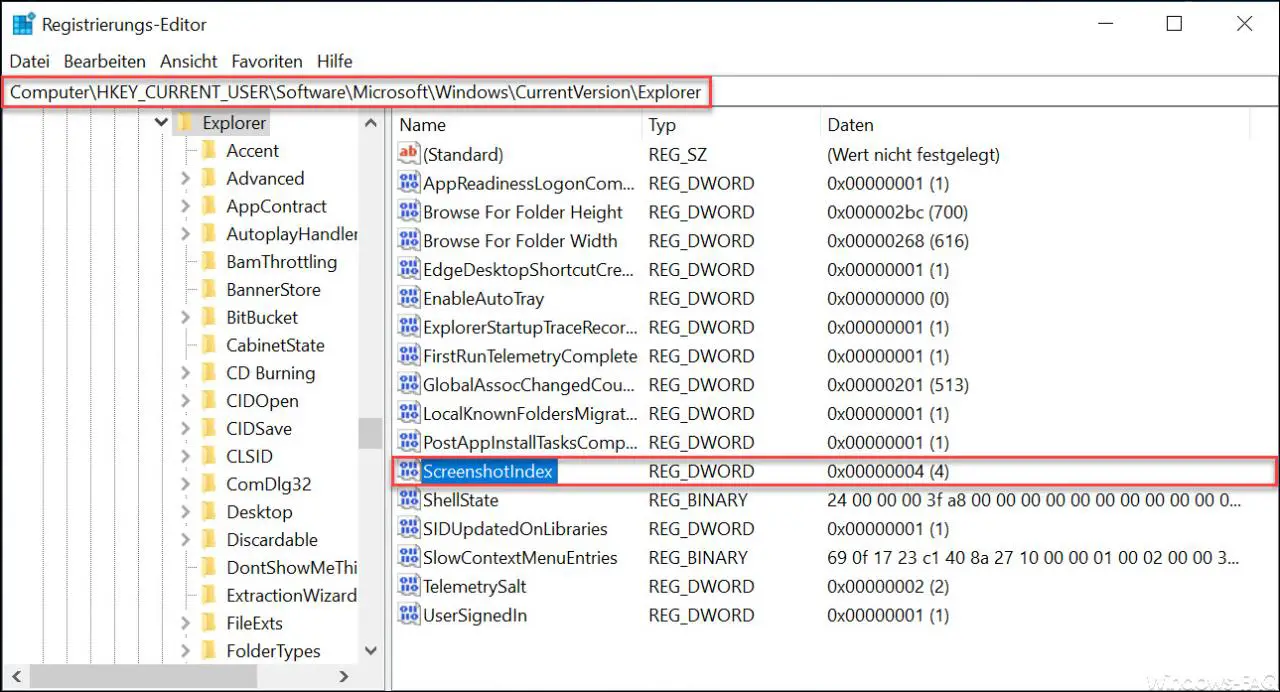Open the Bearbeiten menu
This screenshot has height=692, width=1280.
click(104, 61)
